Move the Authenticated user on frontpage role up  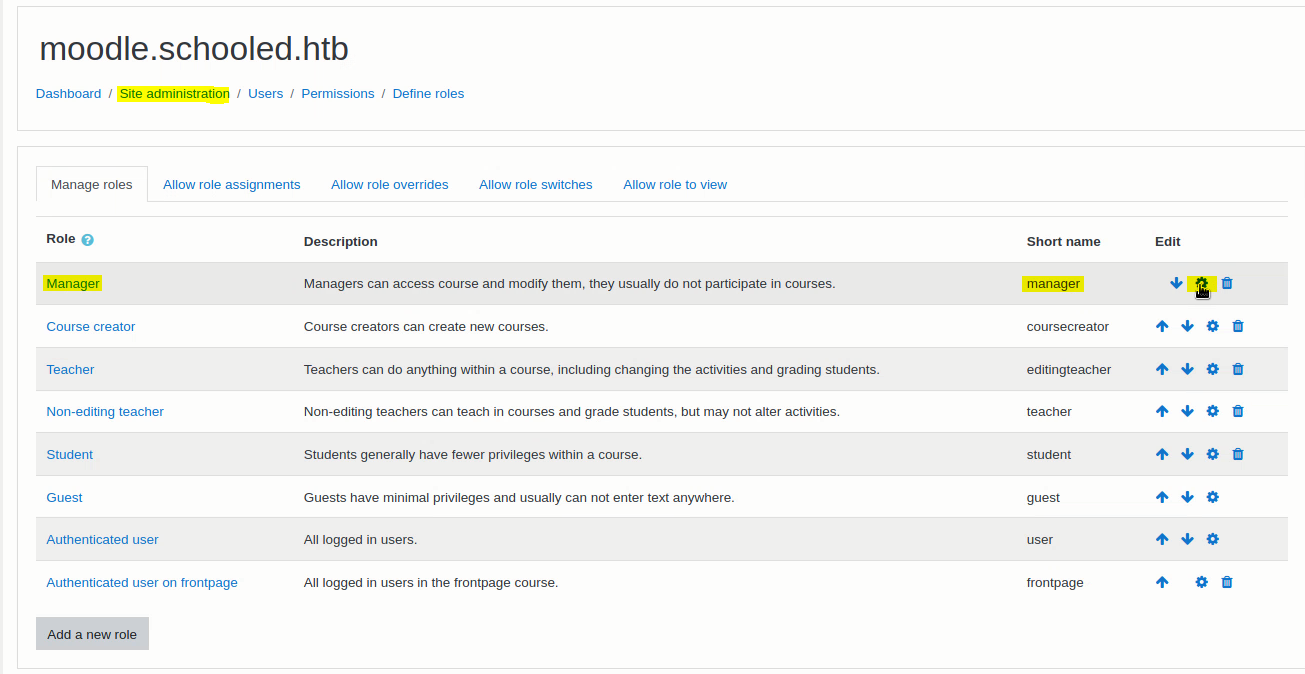pos(1162,582)
